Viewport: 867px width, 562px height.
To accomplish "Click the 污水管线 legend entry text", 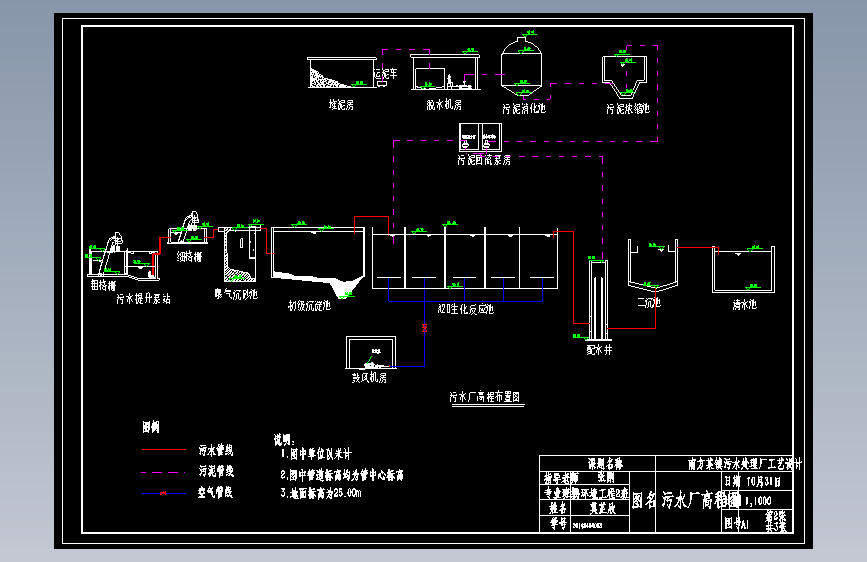I will (216, 450).
